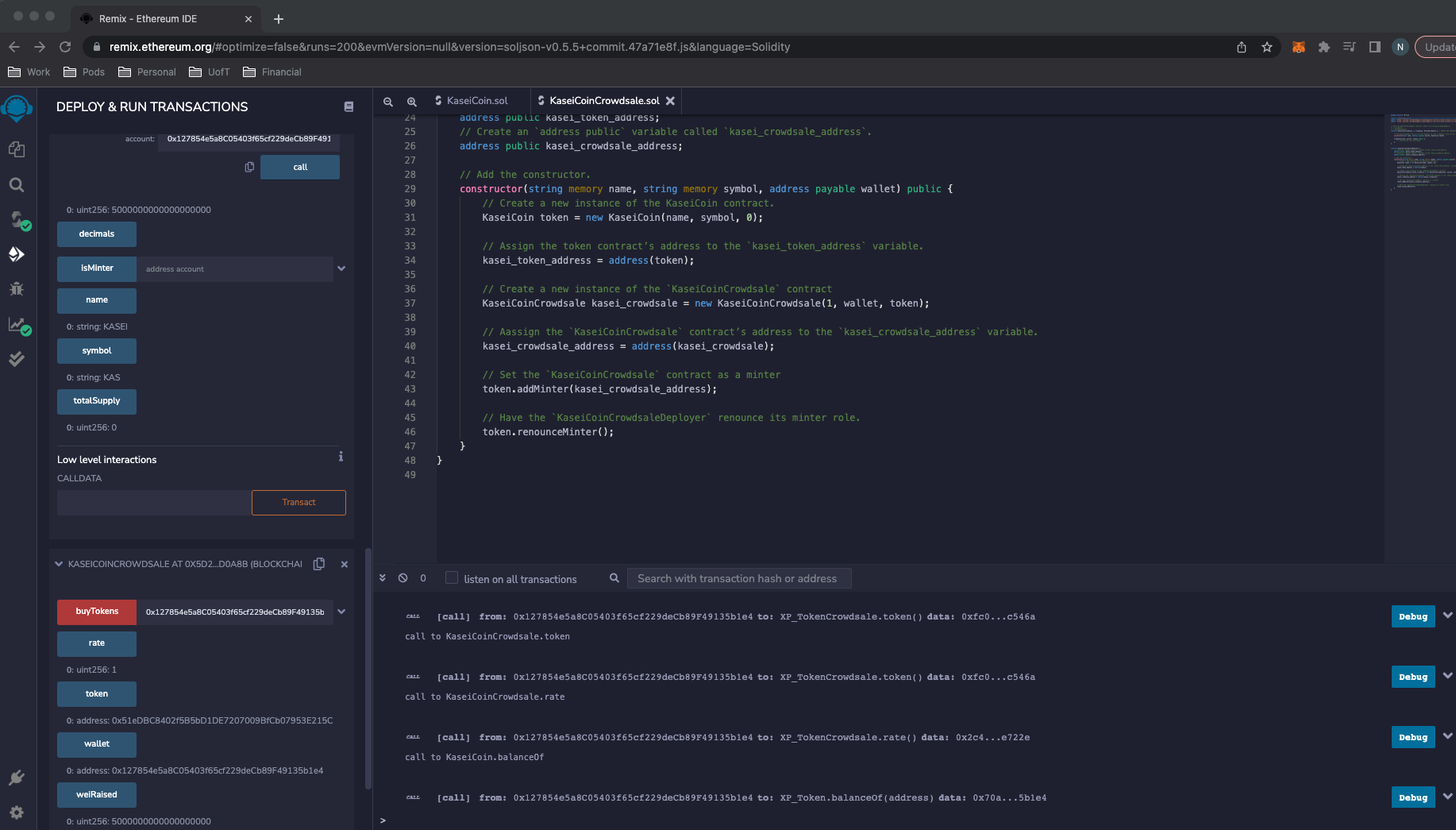
Task: Open the Financial bookmarks folder
Action: coord(272,71)
